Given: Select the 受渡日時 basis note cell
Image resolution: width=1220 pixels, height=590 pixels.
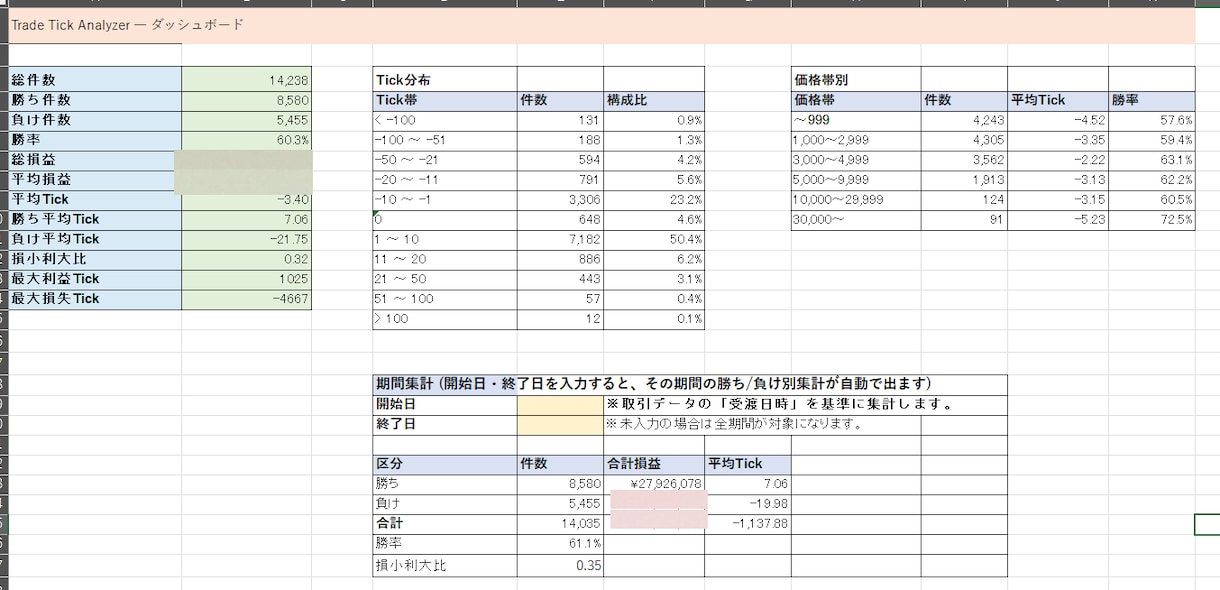Looking at the screenshot, I should coord(805,404).
